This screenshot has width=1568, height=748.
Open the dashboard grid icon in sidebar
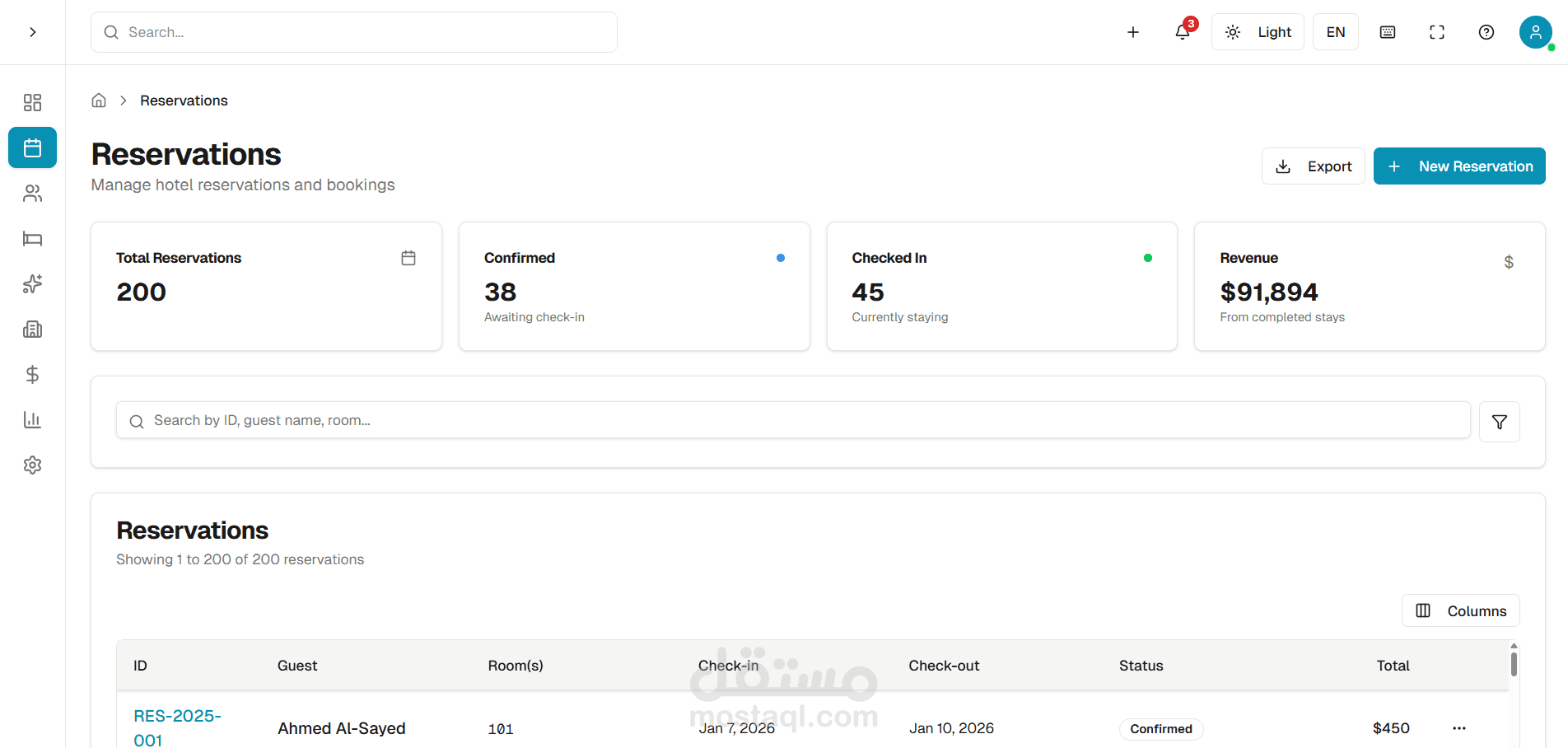coord(32,102)
